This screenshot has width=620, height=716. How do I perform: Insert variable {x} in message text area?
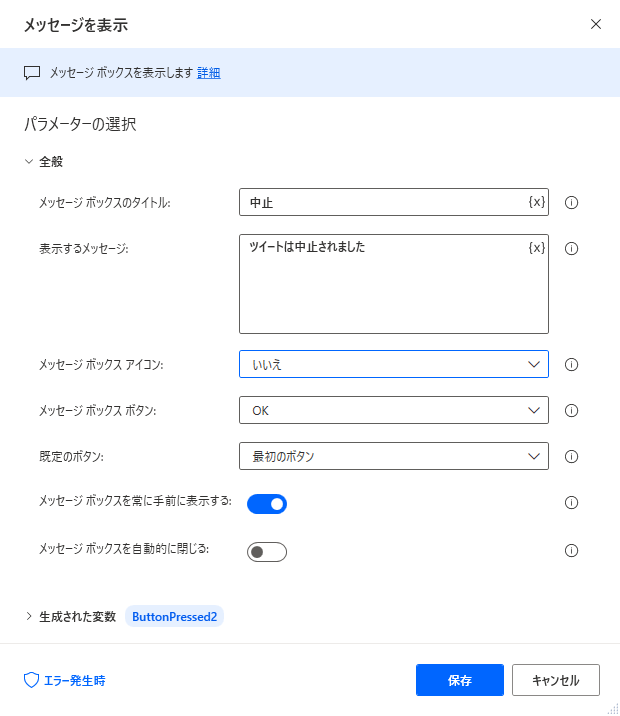pos(536,247)
